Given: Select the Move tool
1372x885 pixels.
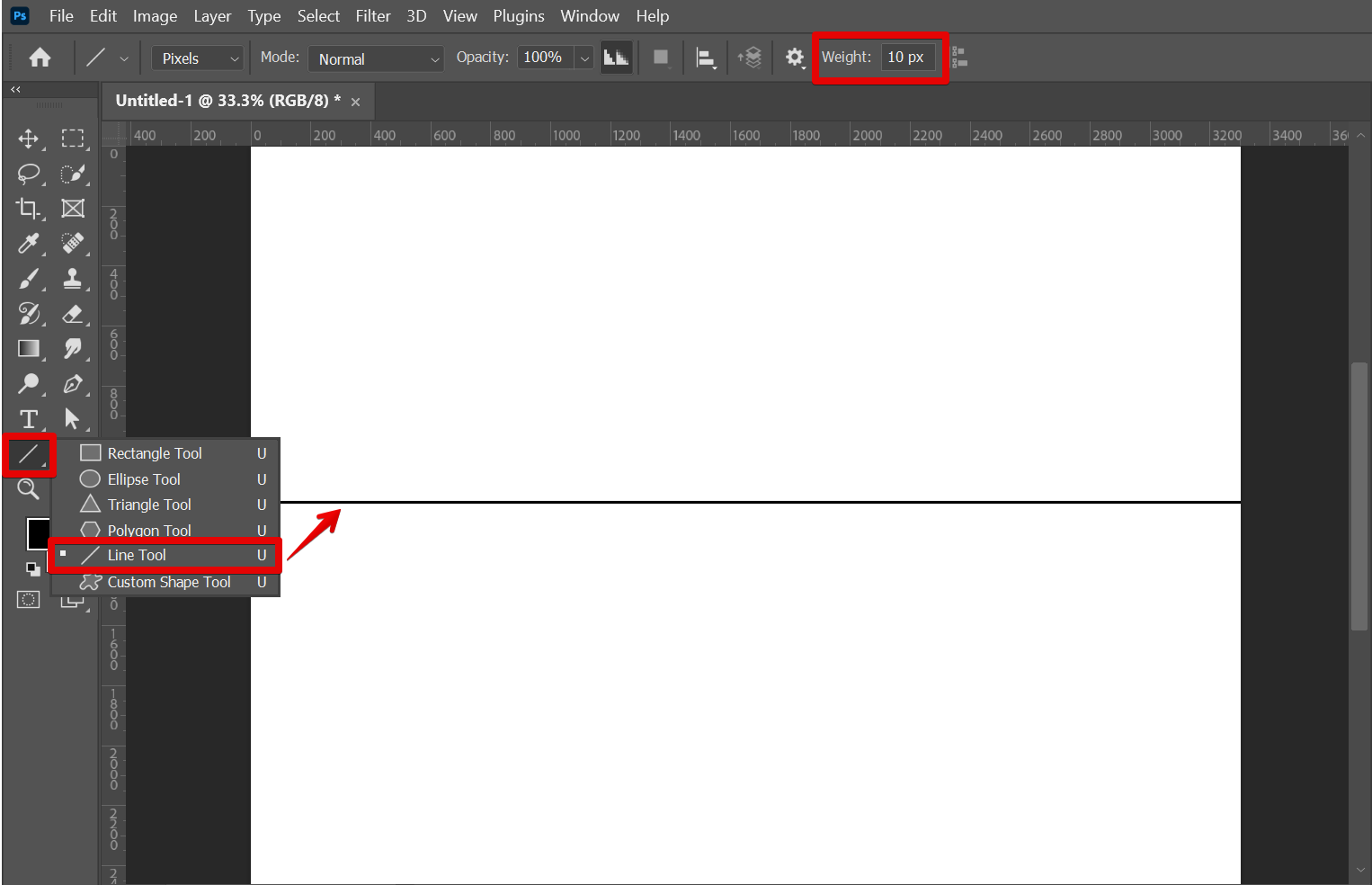Looking at the screenshot, I should coord(28,139).
